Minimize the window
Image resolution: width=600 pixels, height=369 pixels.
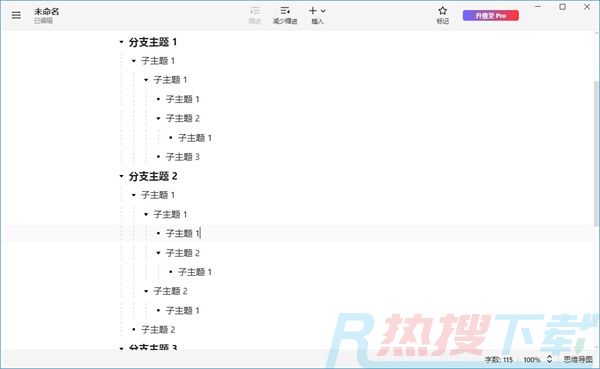(538, 7)
